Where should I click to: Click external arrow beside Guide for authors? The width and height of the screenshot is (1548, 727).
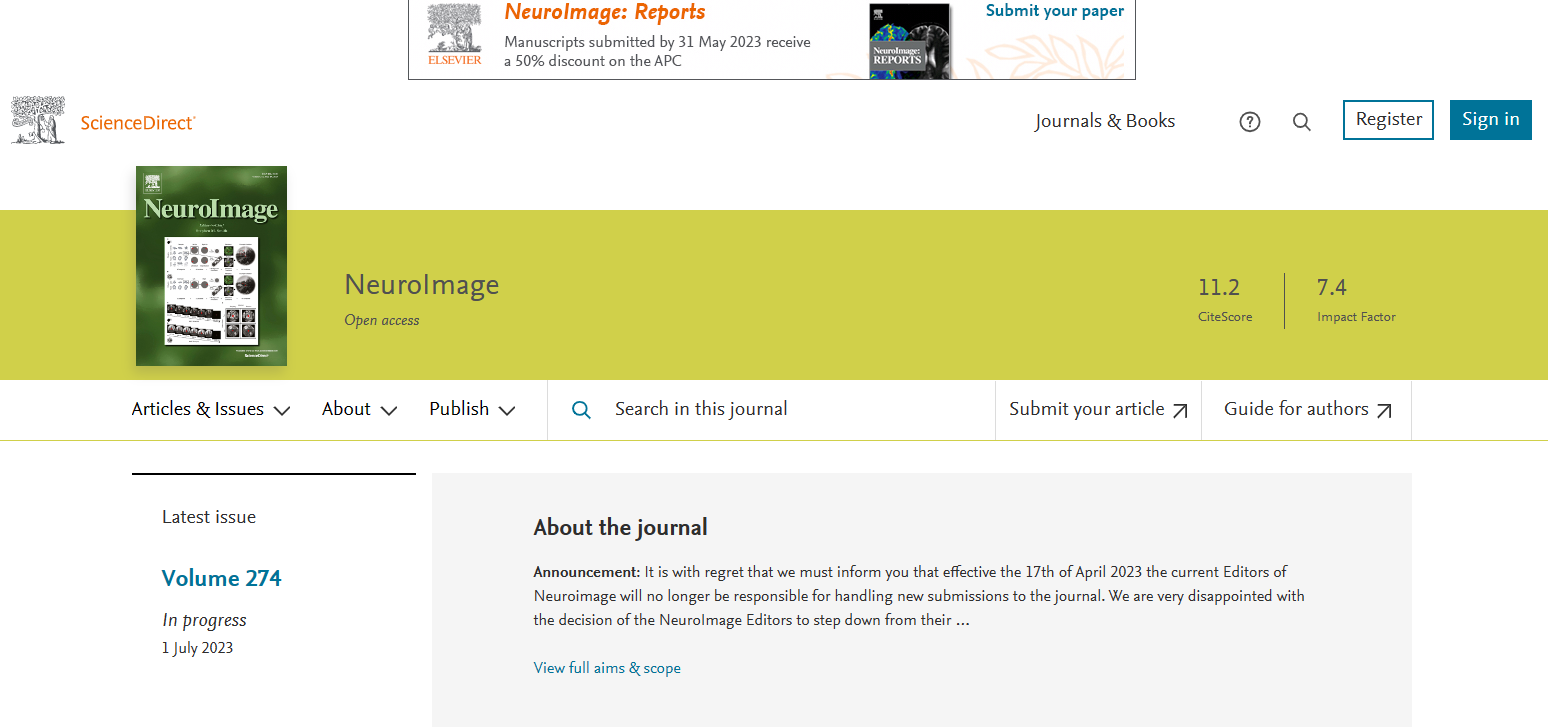(1384, 410)
